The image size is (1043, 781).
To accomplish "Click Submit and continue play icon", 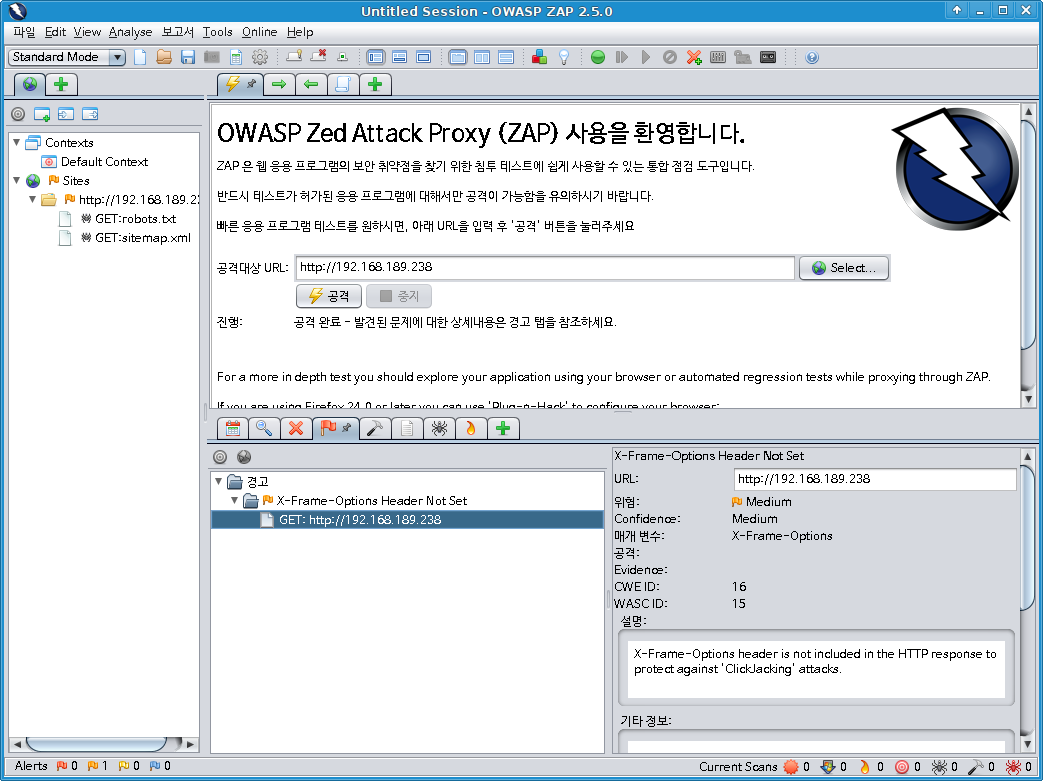I will pyautogui.click(x=646, y=57).
